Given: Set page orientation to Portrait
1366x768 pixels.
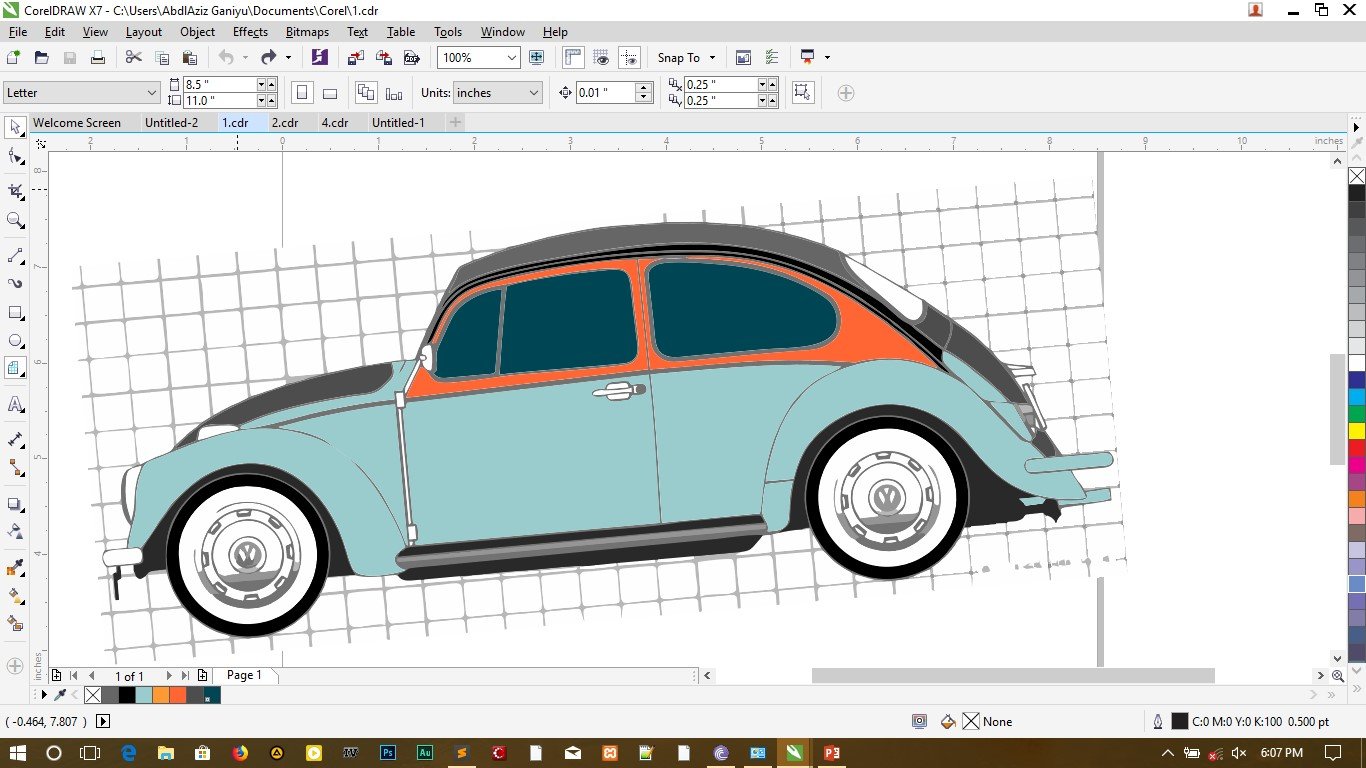Looking at the screenshot, I should [302, 93].
